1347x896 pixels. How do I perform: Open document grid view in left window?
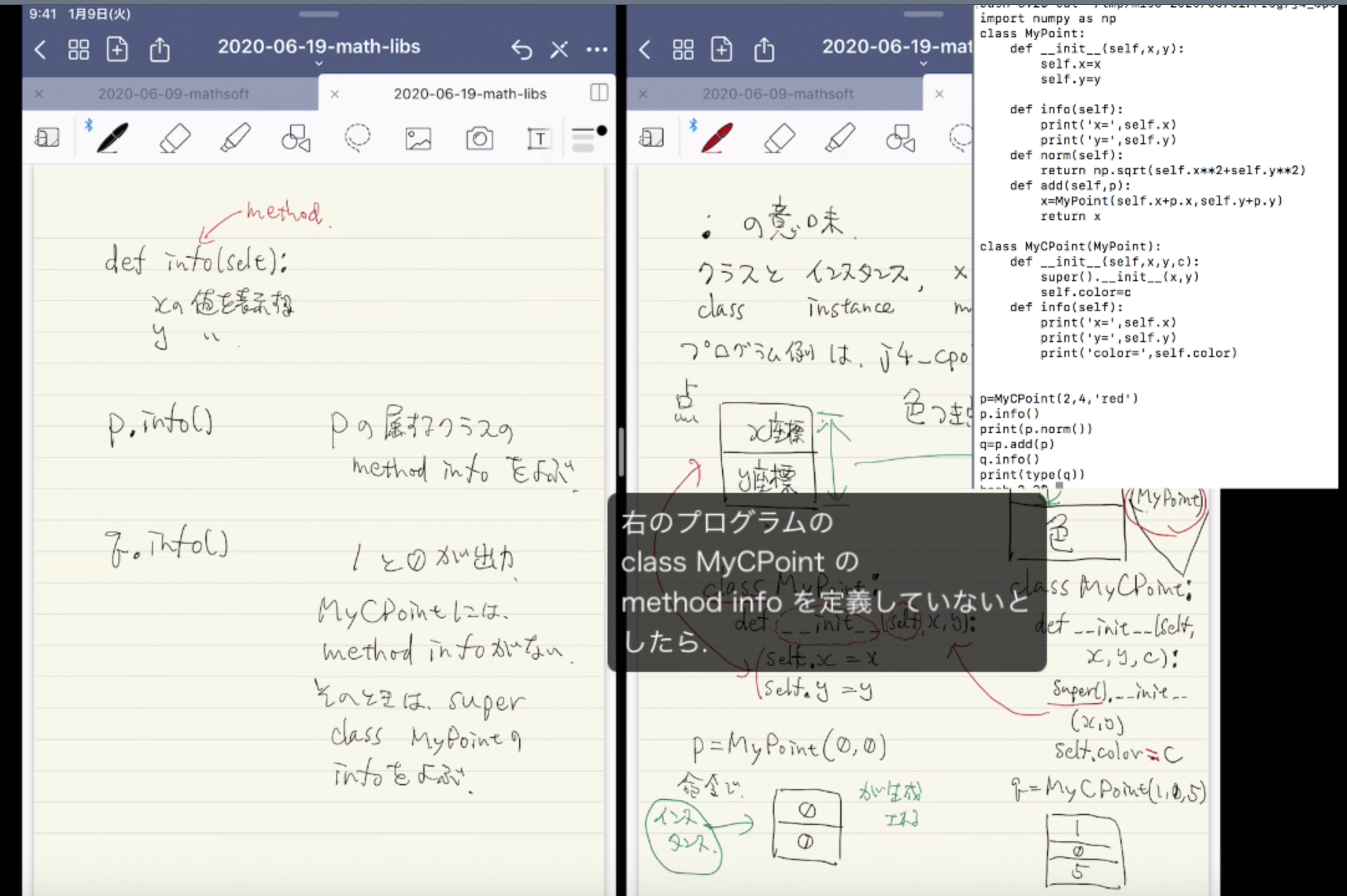click(78, 49)
